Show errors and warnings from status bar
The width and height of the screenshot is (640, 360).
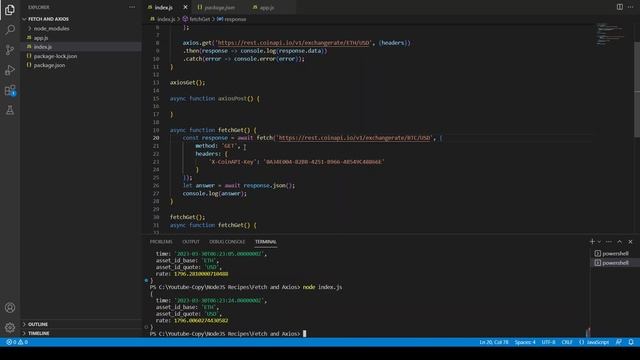click(x=17, y=342)
